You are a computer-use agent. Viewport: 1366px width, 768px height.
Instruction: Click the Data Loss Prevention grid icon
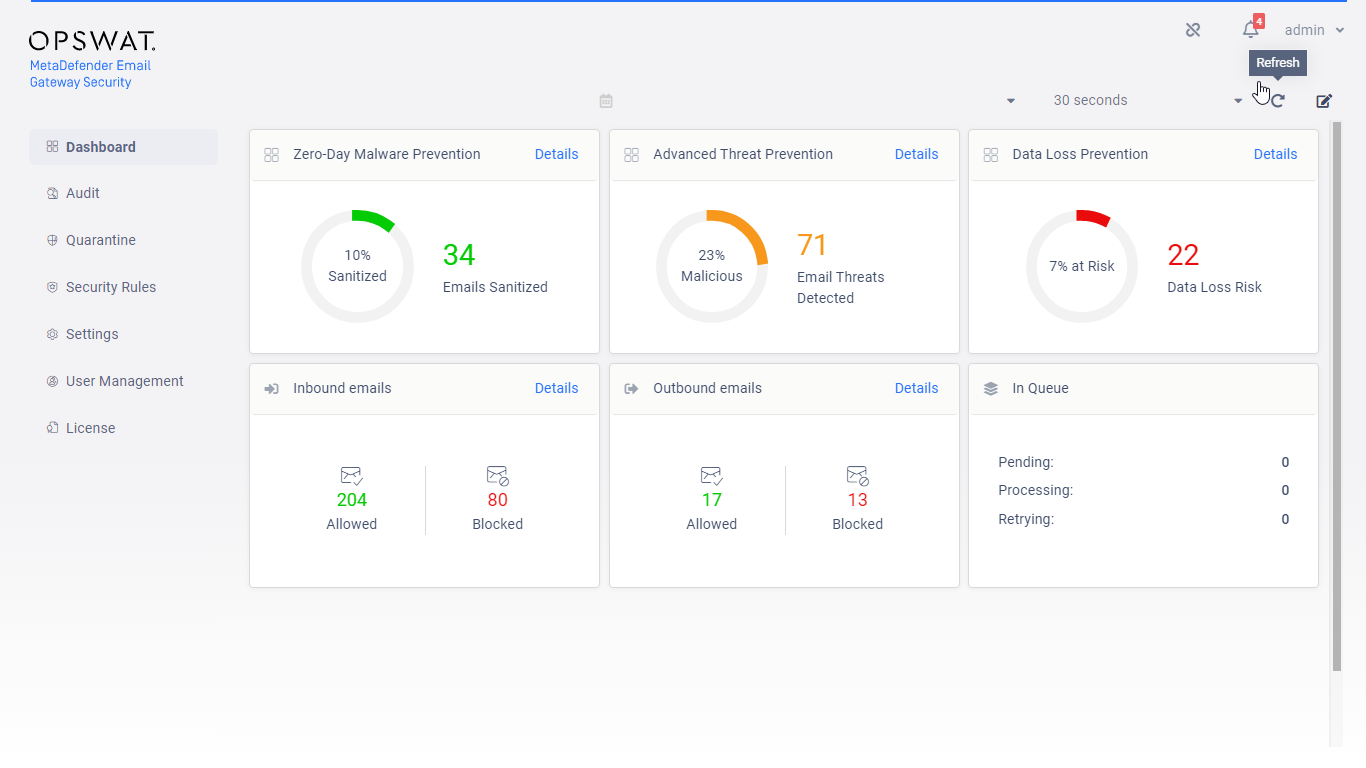(991, 155)
